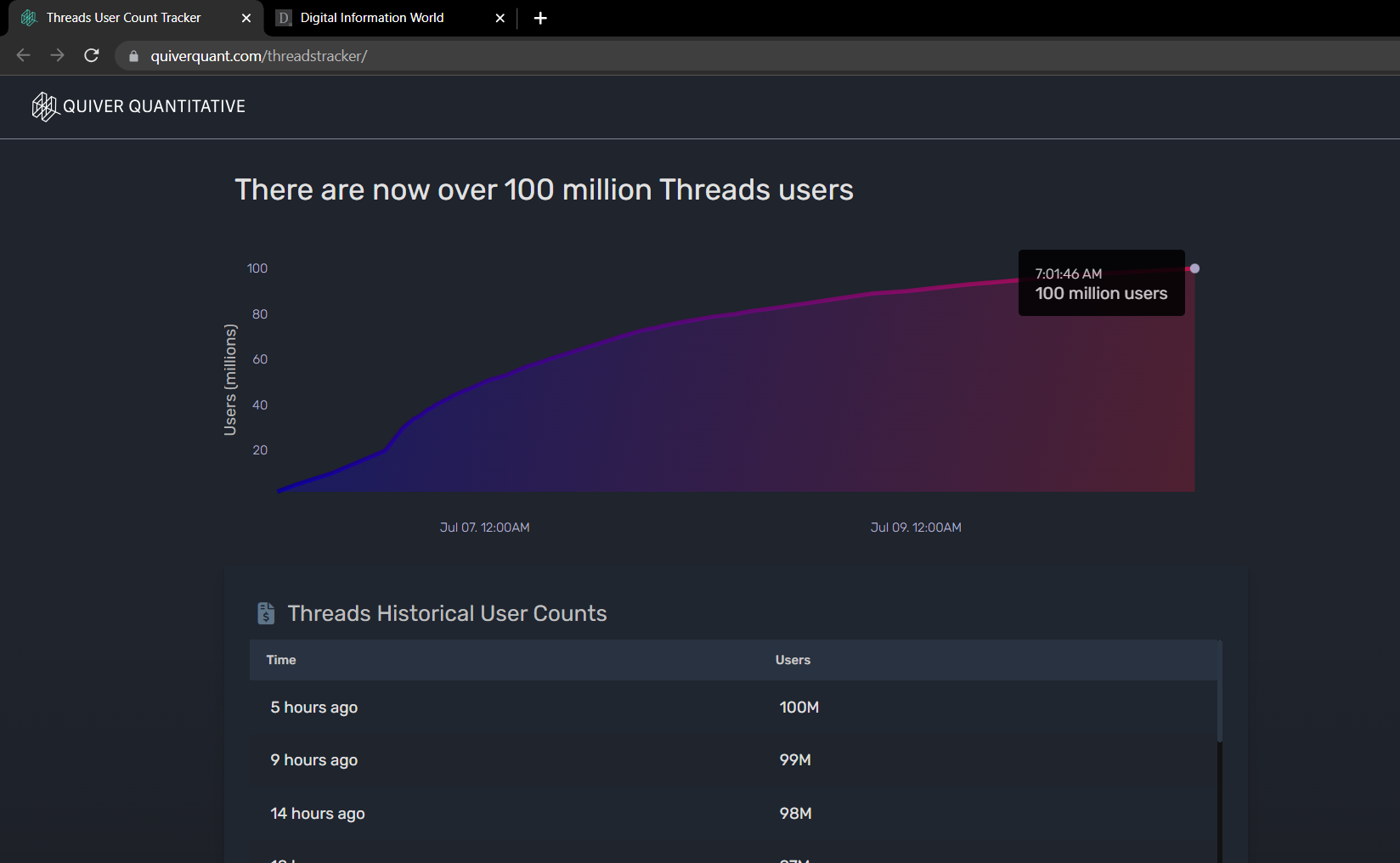This screenshot has width=1400, height=863.
Task: Select the '14 hours ago' row
Action: [x=733, y=814]
